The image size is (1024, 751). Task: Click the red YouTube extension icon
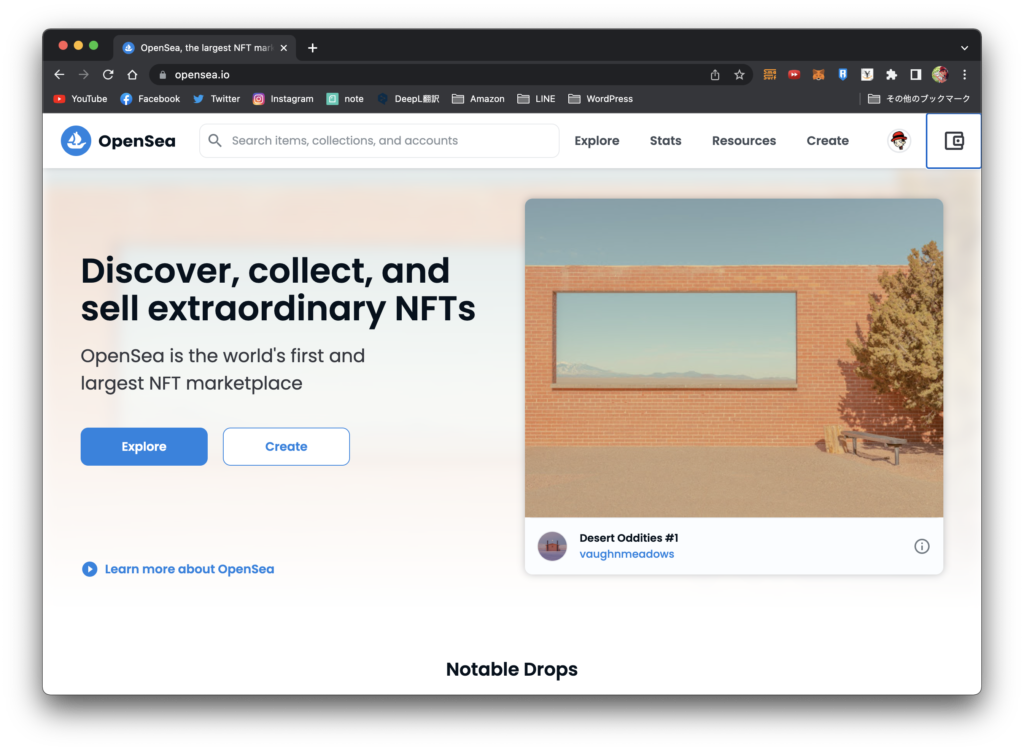[x=794, y=74]
